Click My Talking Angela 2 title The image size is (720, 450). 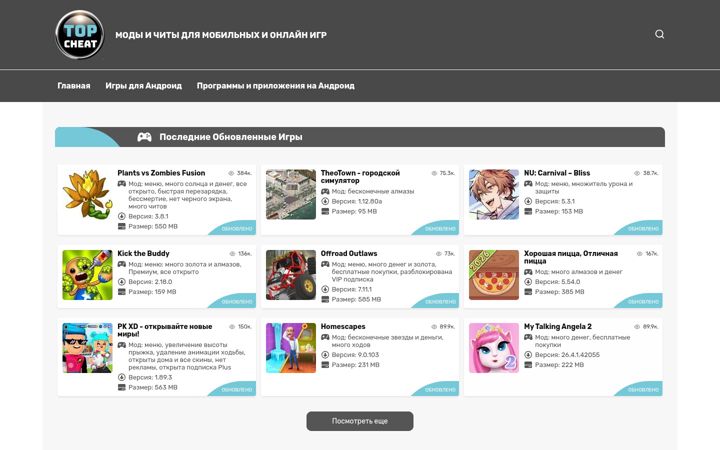(x=558, y=326)
